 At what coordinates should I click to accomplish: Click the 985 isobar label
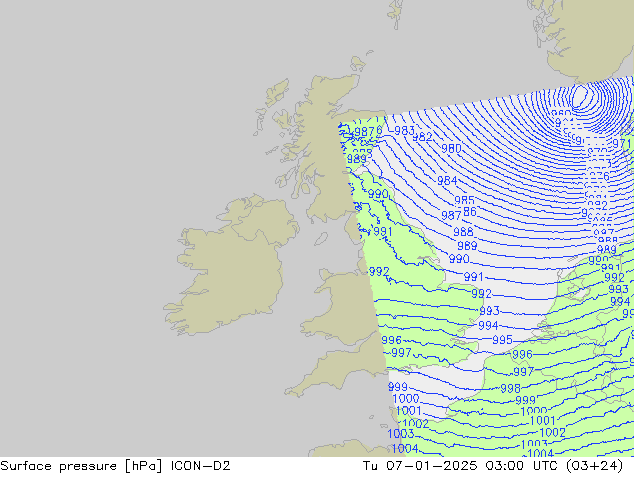pyautogui.click(x=465, y=200)
